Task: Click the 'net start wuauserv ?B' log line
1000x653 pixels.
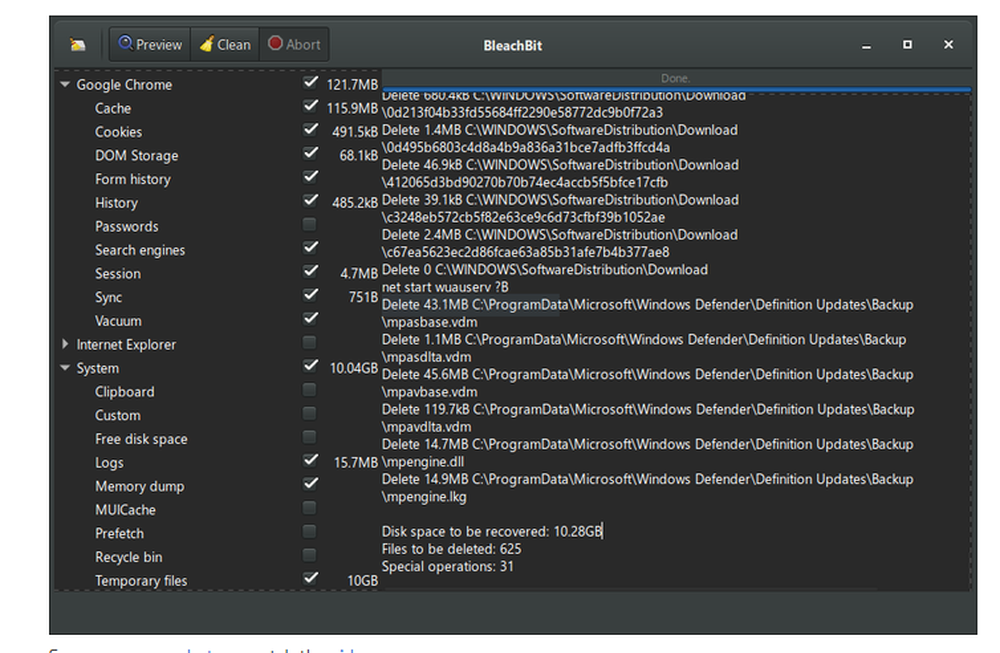Action: 445,287
